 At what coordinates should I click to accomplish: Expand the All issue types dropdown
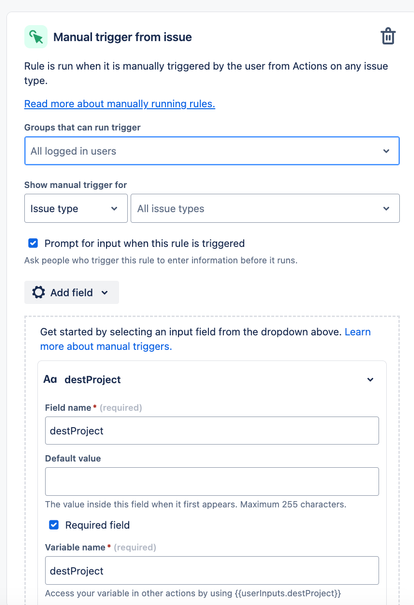click(265, 208)
